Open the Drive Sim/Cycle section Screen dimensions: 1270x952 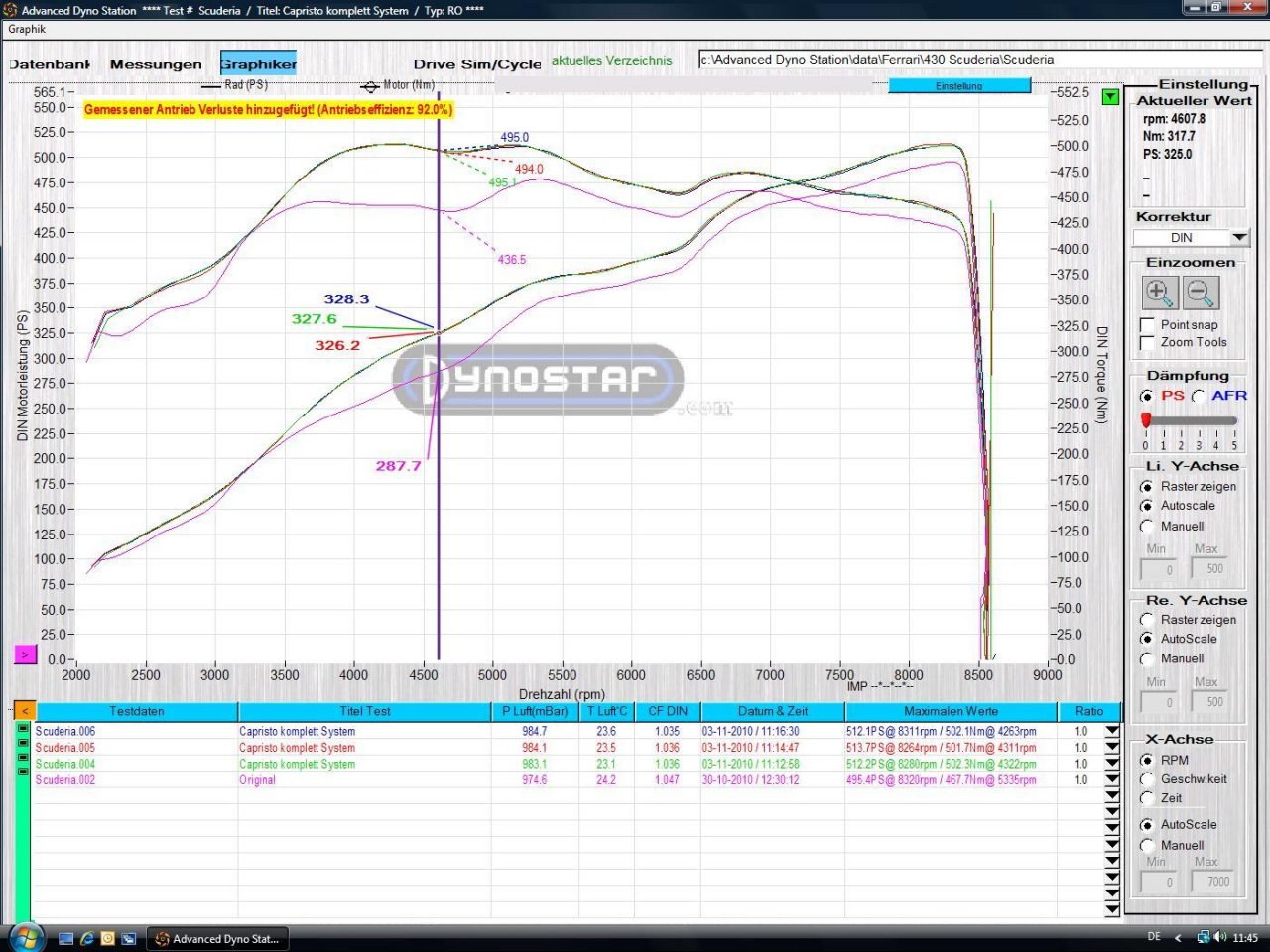click(477, 64)
